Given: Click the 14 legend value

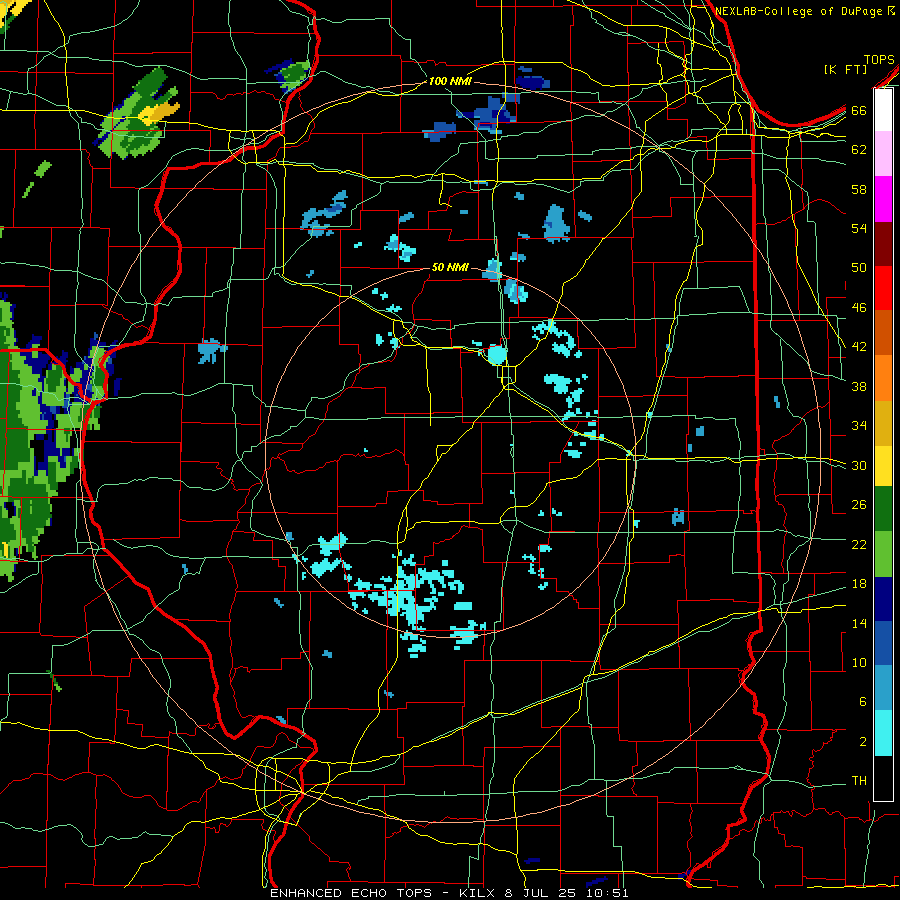Looking at the screenshot, I should click(859, 623).
